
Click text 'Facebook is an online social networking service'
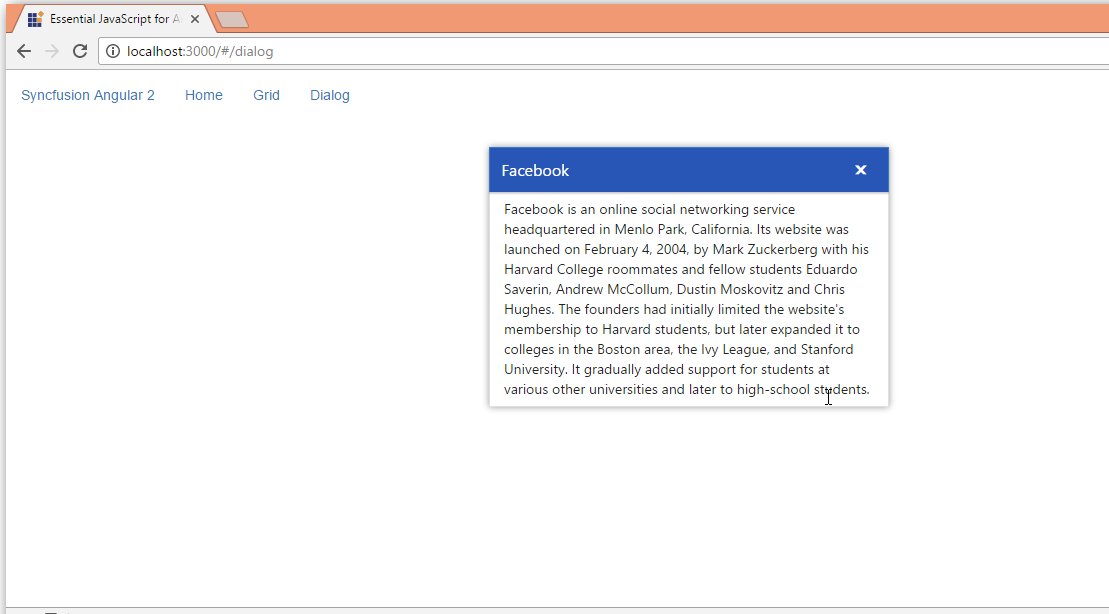[x=649, y=209]
